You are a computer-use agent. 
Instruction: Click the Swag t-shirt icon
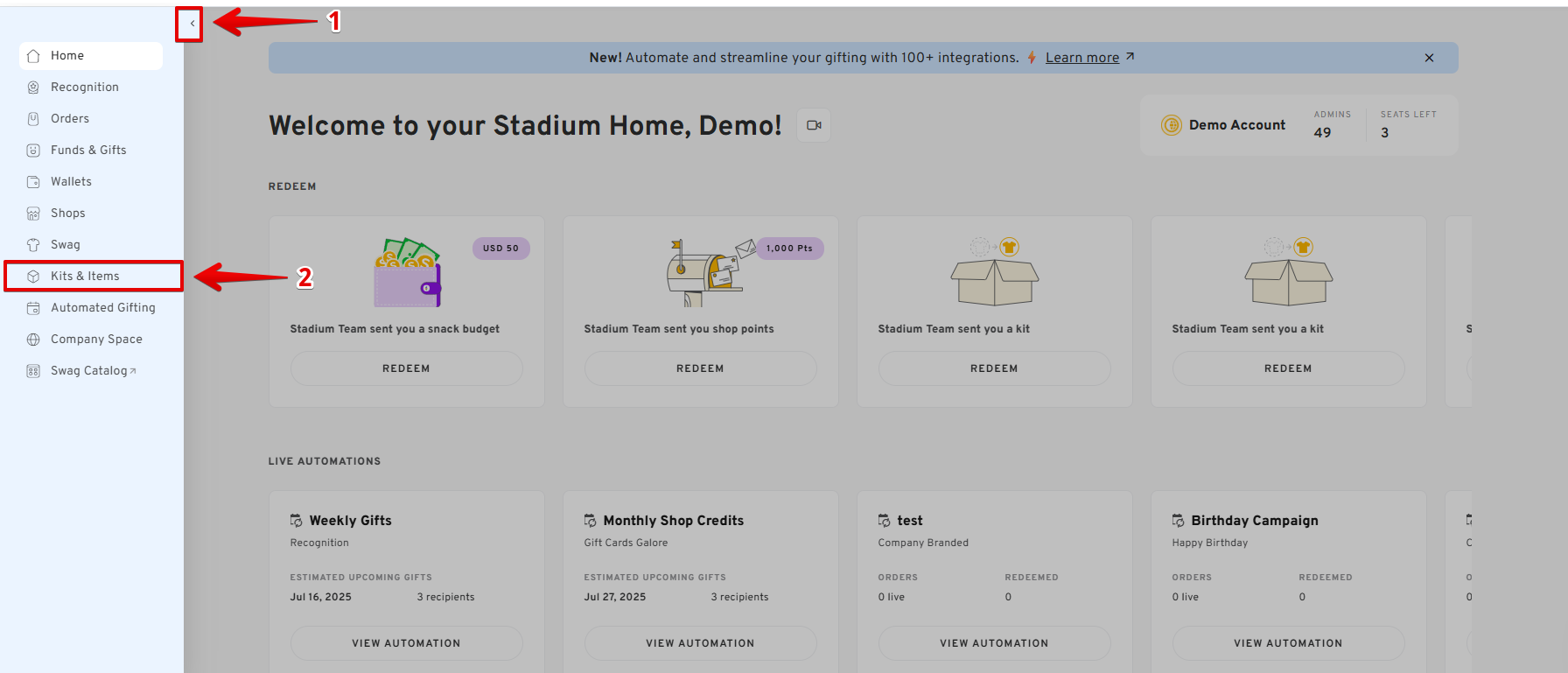[x=33, y=245]
